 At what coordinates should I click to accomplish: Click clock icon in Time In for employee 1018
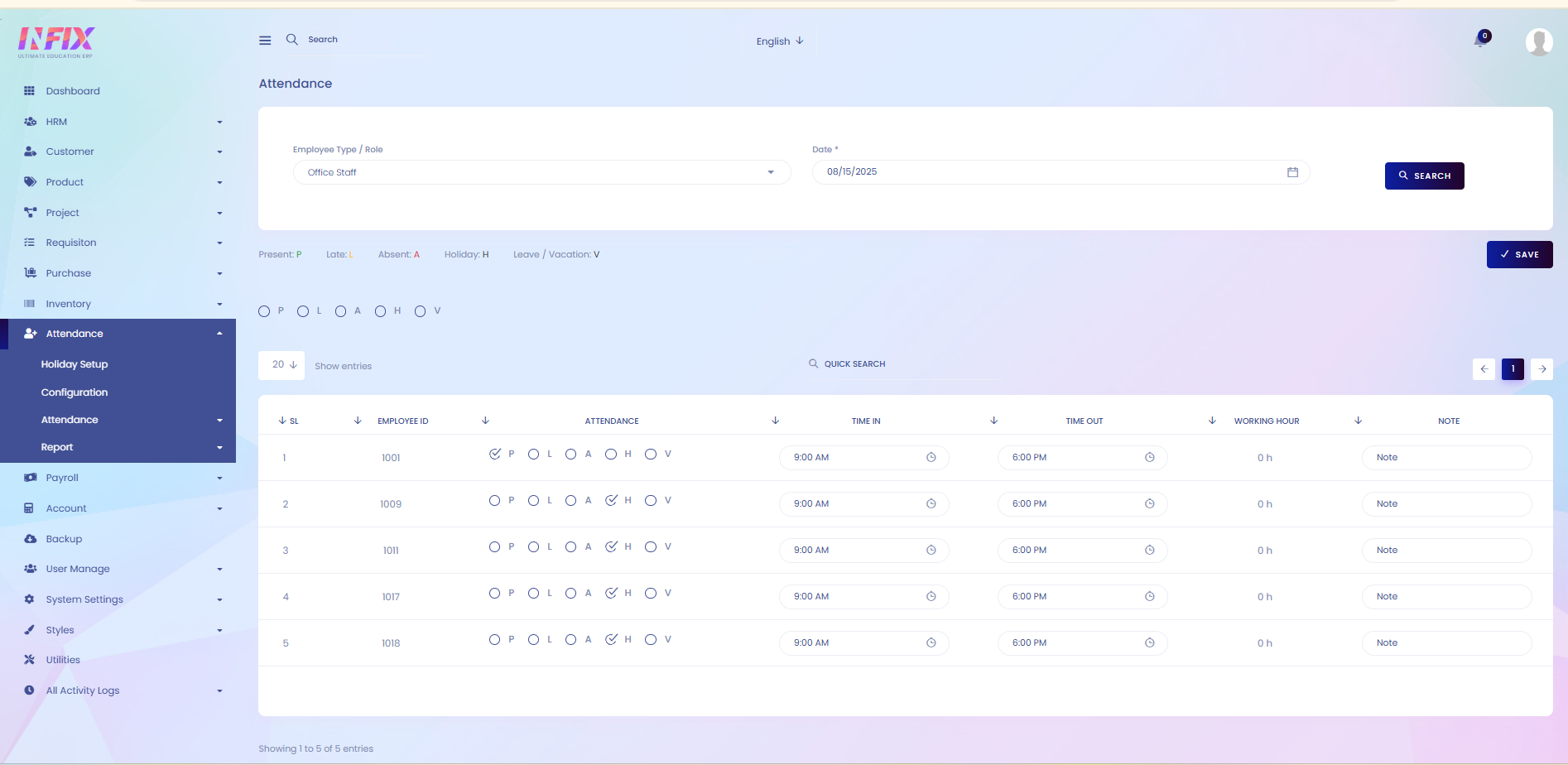point(931,643)
